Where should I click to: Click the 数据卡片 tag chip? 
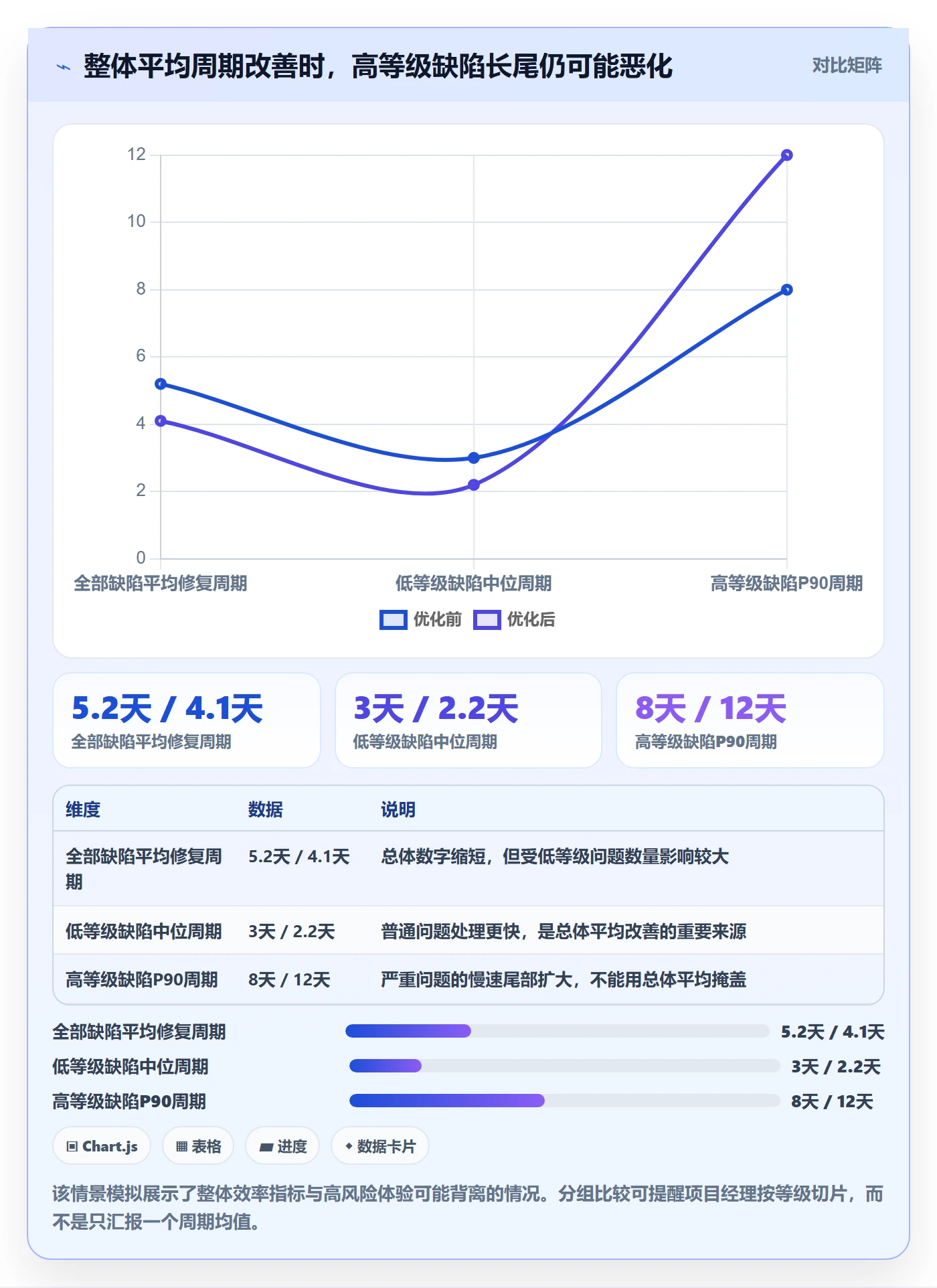[380, 1146]
